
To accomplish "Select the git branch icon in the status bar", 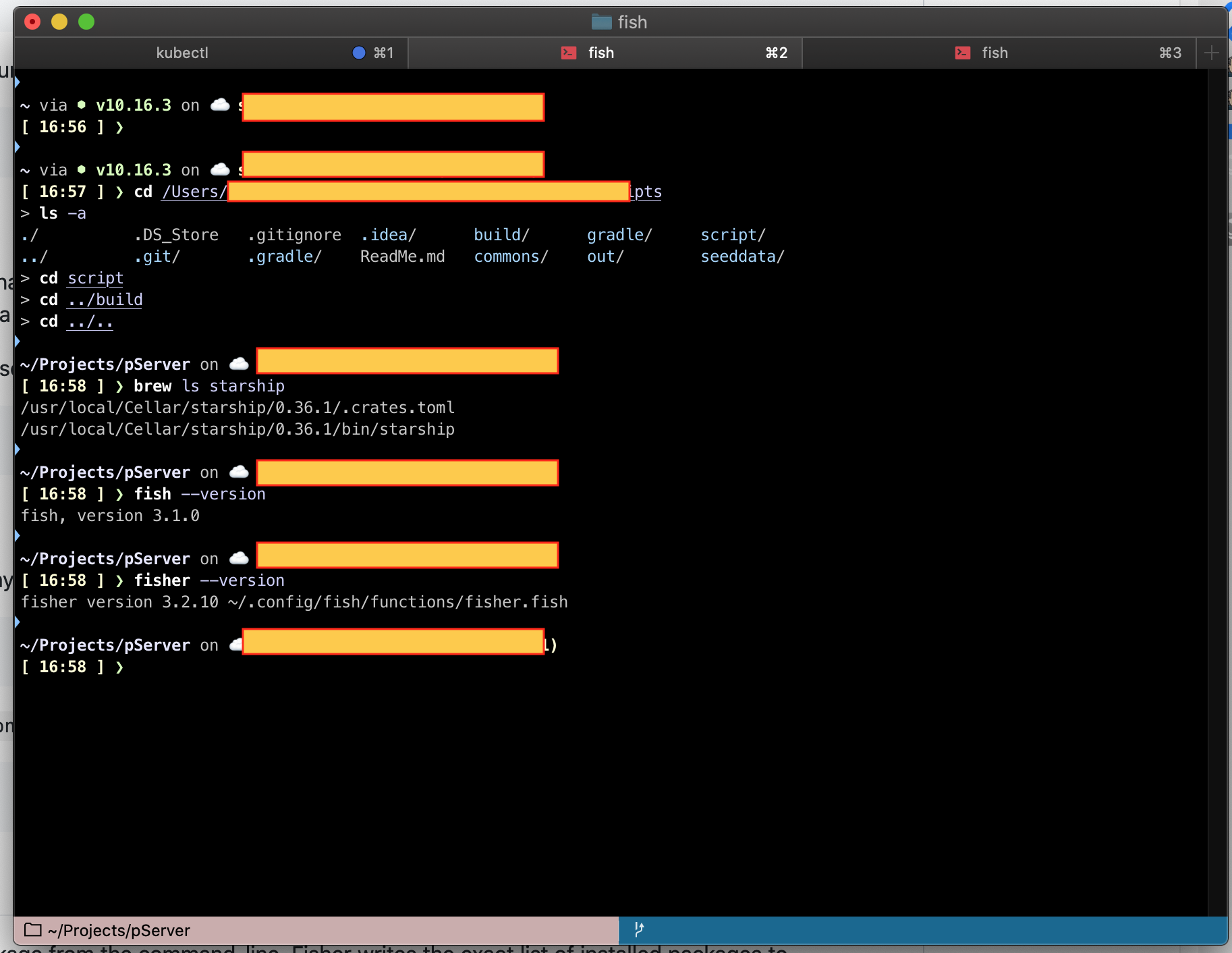I will 638,929.
